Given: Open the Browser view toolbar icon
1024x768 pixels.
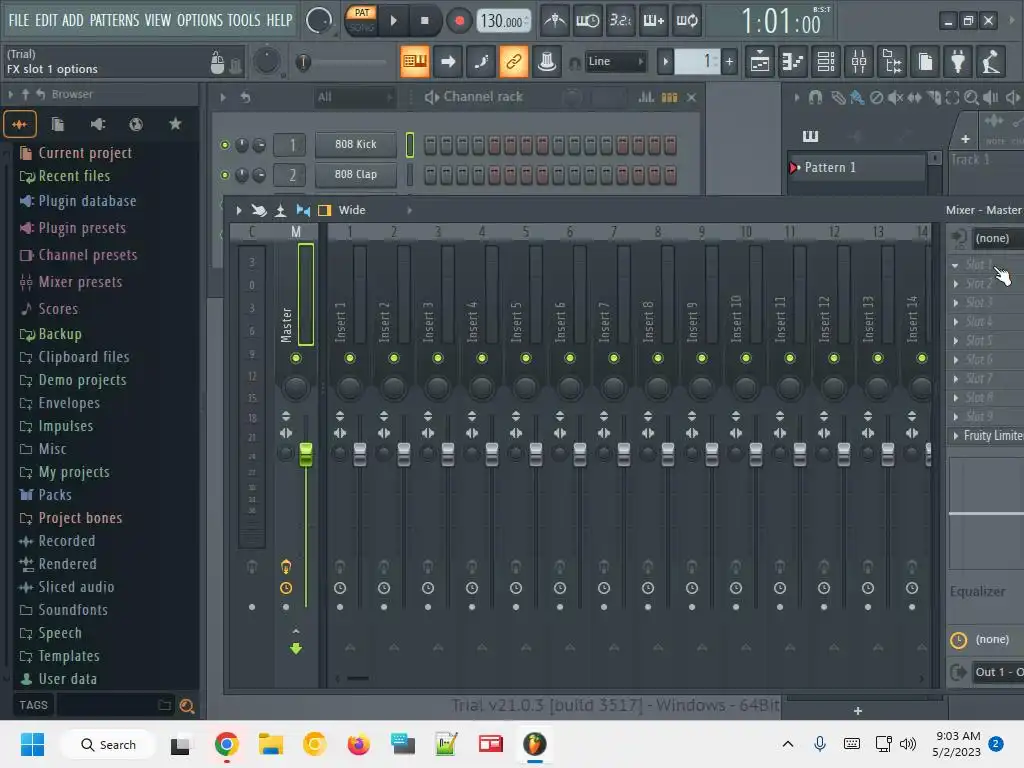Looking at the screenshot, I should (892, 62).
